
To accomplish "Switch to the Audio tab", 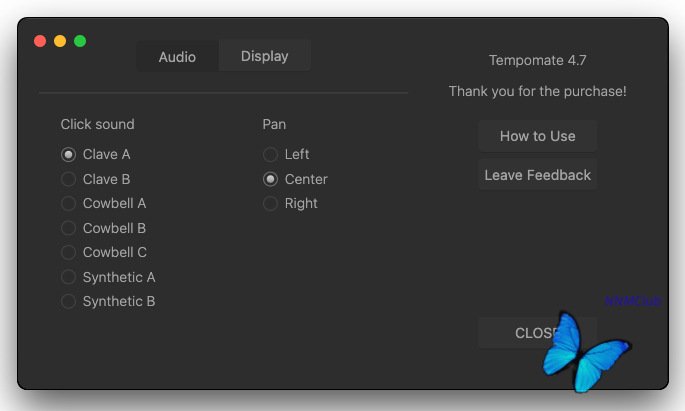I will 177,57.
